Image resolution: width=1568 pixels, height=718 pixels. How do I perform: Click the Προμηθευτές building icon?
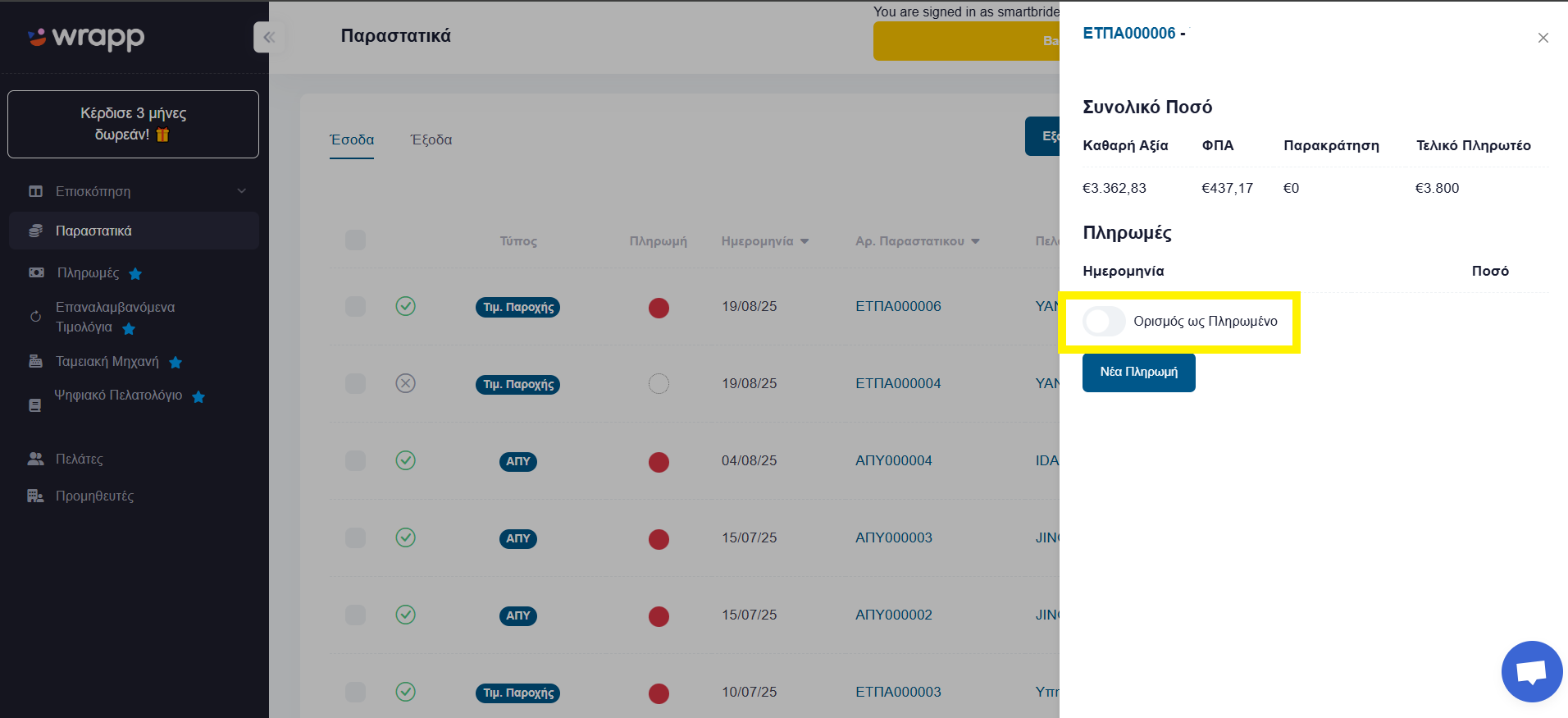35,496
